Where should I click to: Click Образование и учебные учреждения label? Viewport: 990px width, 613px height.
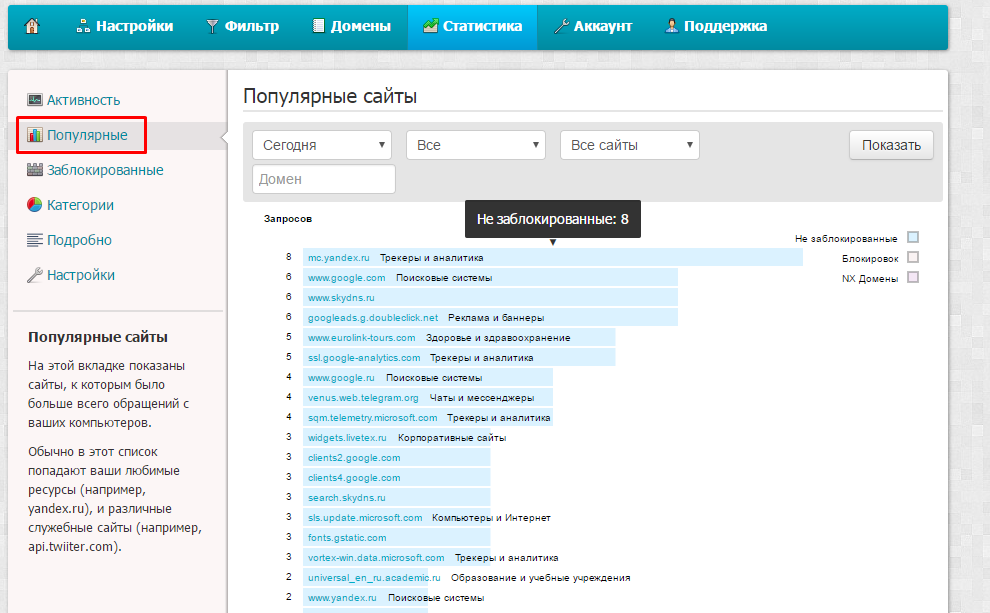pyautogui.click(x=540, y=578)
